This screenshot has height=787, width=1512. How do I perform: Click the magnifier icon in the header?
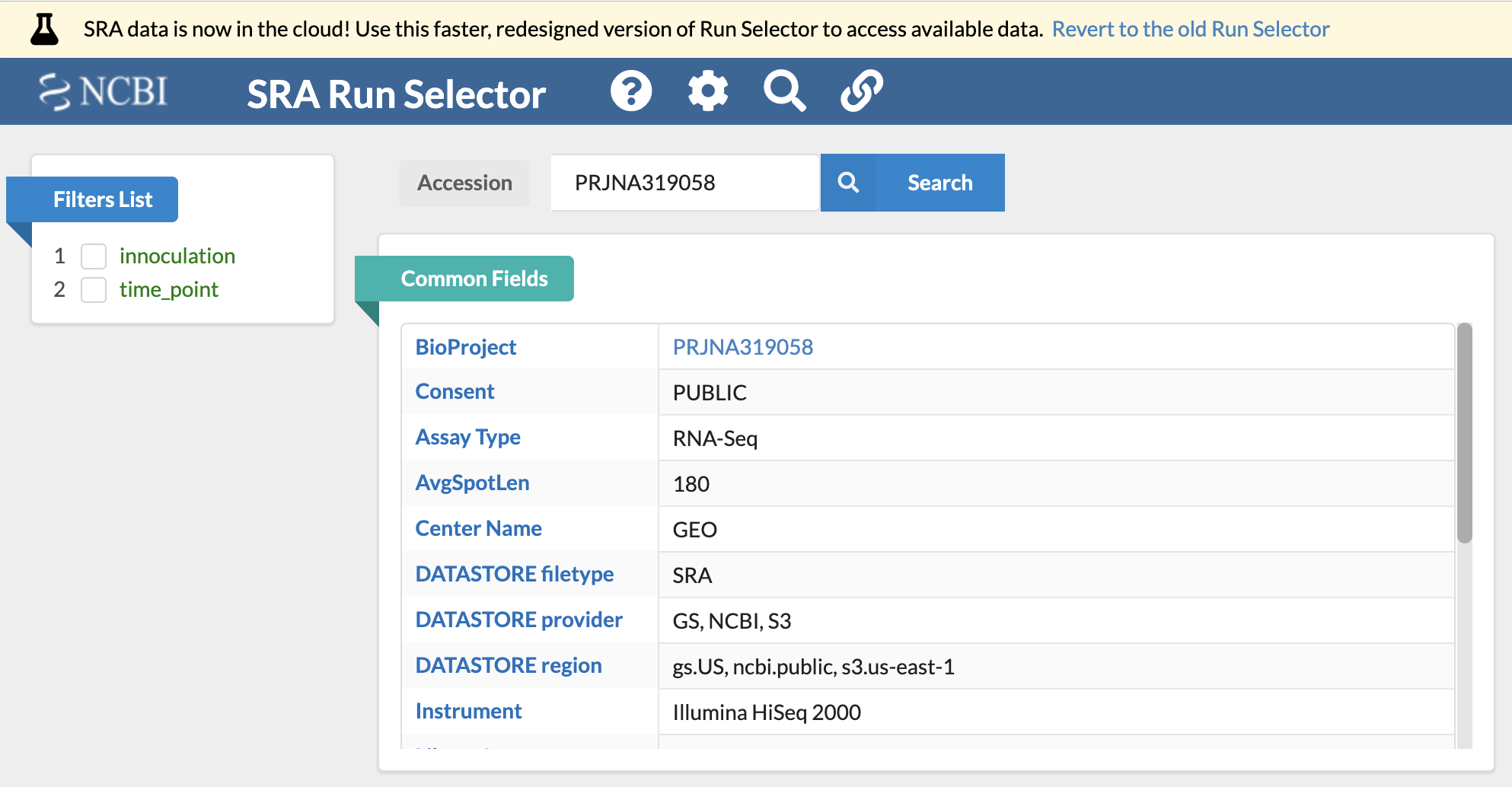tap(784, 91)
